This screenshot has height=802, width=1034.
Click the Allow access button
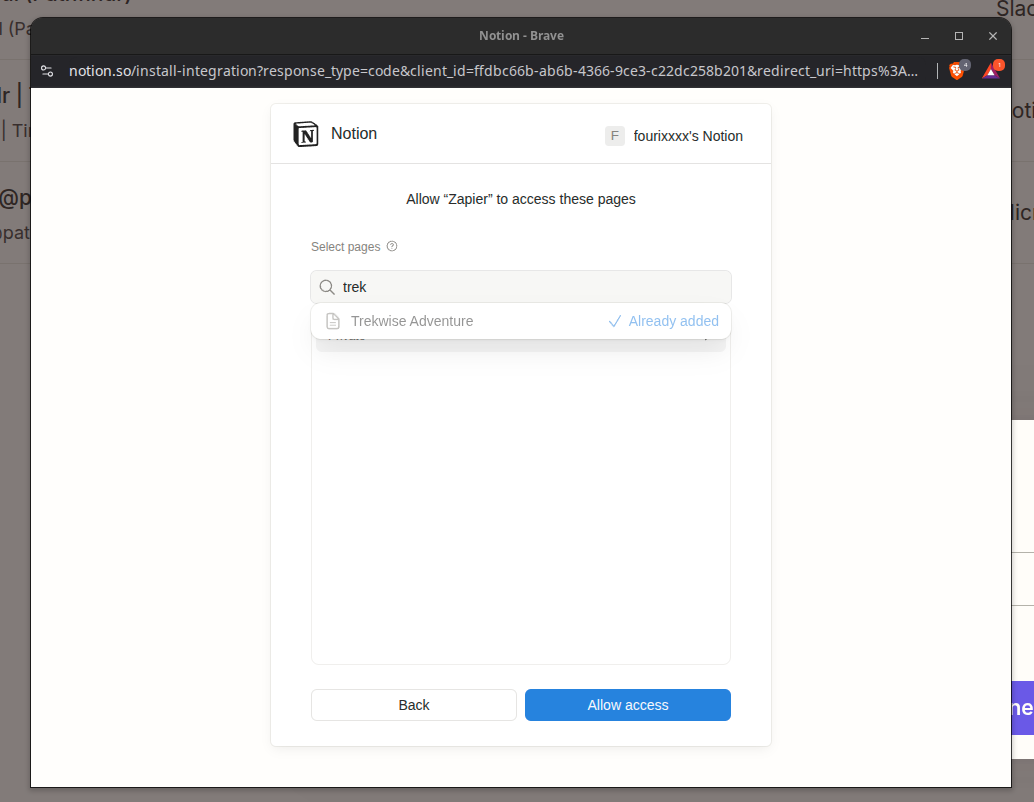tap(627, 705)
